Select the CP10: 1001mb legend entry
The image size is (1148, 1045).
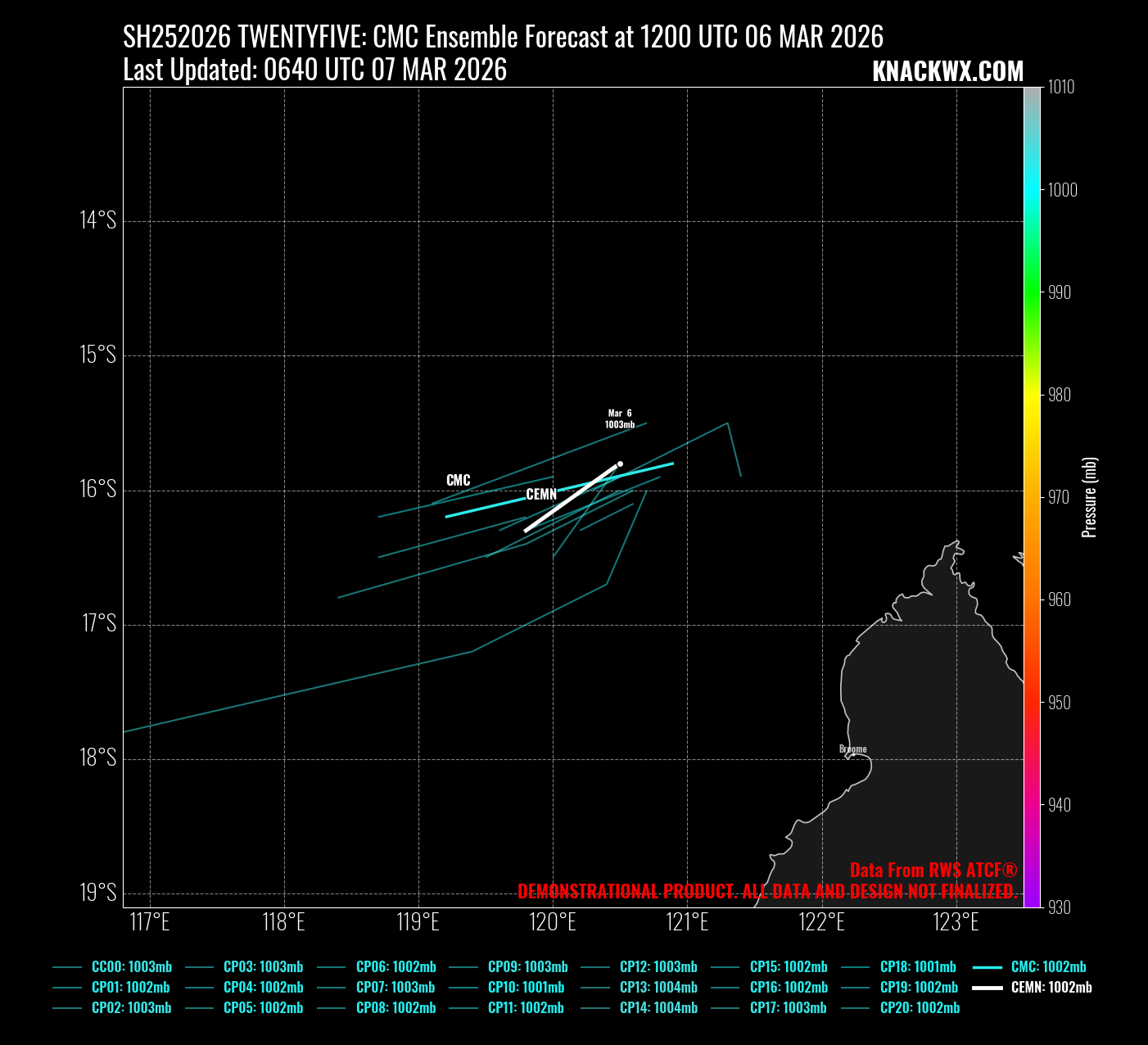coord(526,988)
